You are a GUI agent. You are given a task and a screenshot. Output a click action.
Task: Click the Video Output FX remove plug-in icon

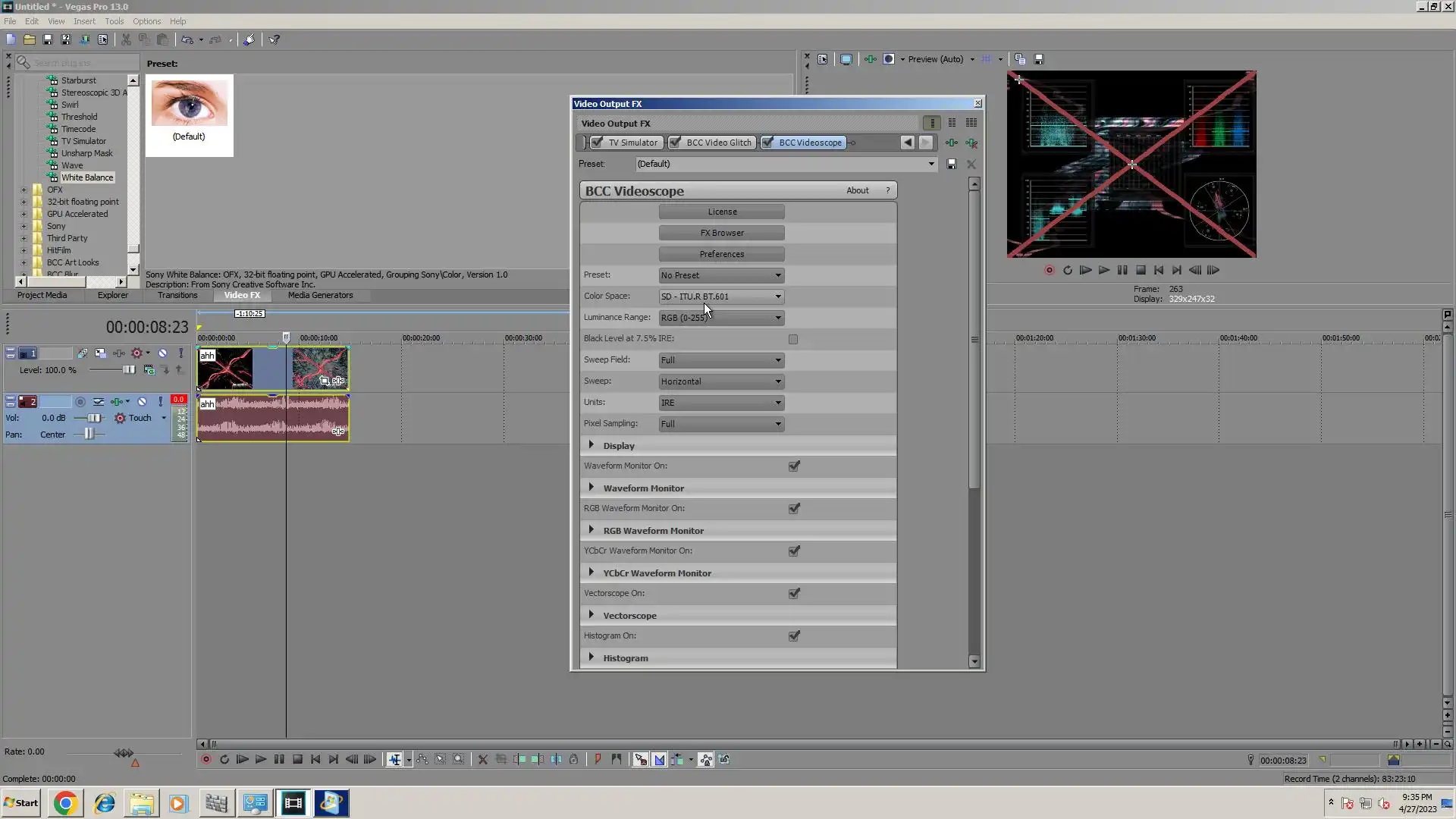tap(971, 143)
